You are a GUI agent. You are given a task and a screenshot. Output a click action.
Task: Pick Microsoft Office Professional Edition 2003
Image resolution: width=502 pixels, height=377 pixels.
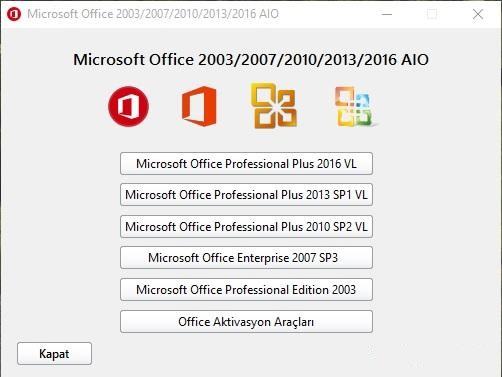(246, 290)
